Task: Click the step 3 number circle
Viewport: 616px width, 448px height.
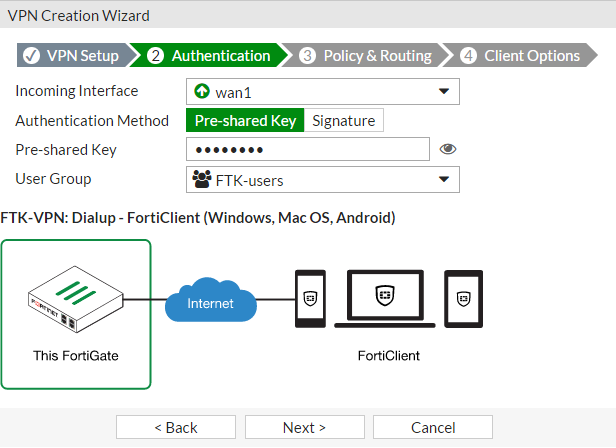Action: (307, 55)
